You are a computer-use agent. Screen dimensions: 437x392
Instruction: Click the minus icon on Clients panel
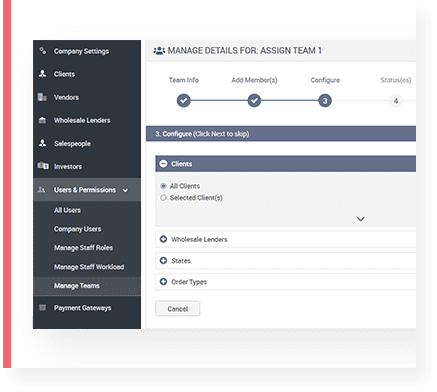(163, 164)
